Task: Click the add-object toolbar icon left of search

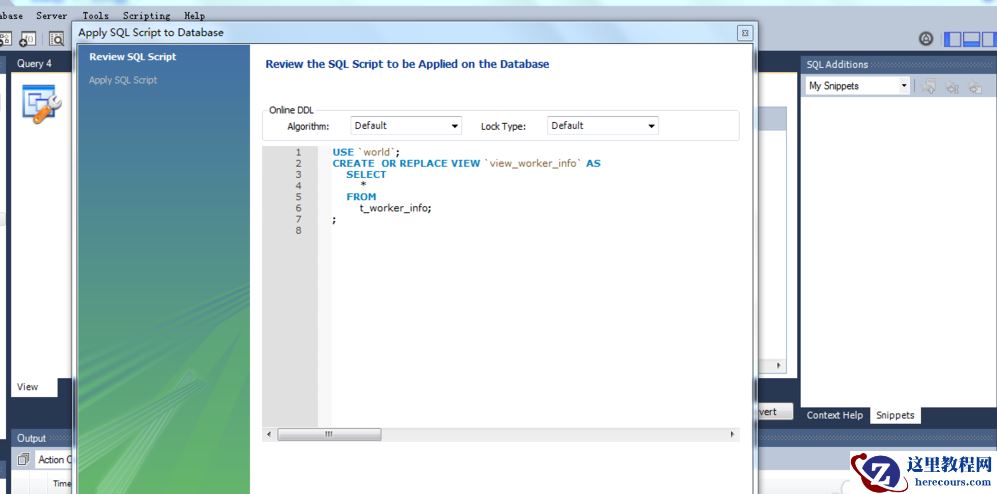Action: point(27,39)
